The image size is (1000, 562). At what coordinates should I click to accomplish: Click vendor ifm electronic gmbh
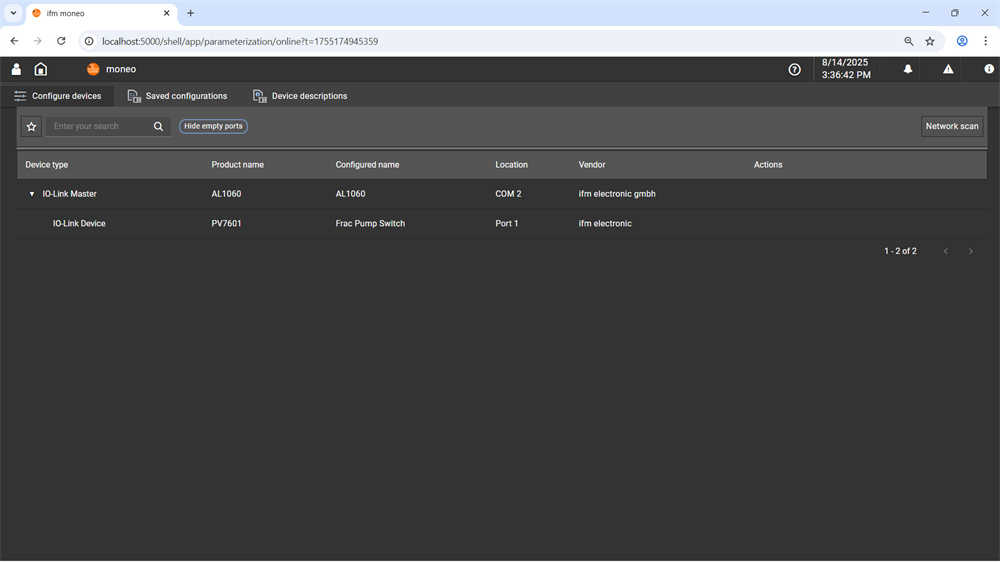click(617, 194)
